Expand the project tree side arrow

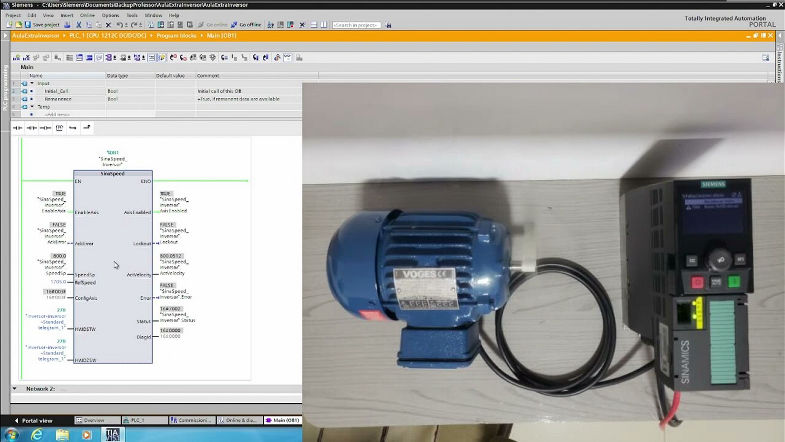pyautogui.click(x=5, y=36)
